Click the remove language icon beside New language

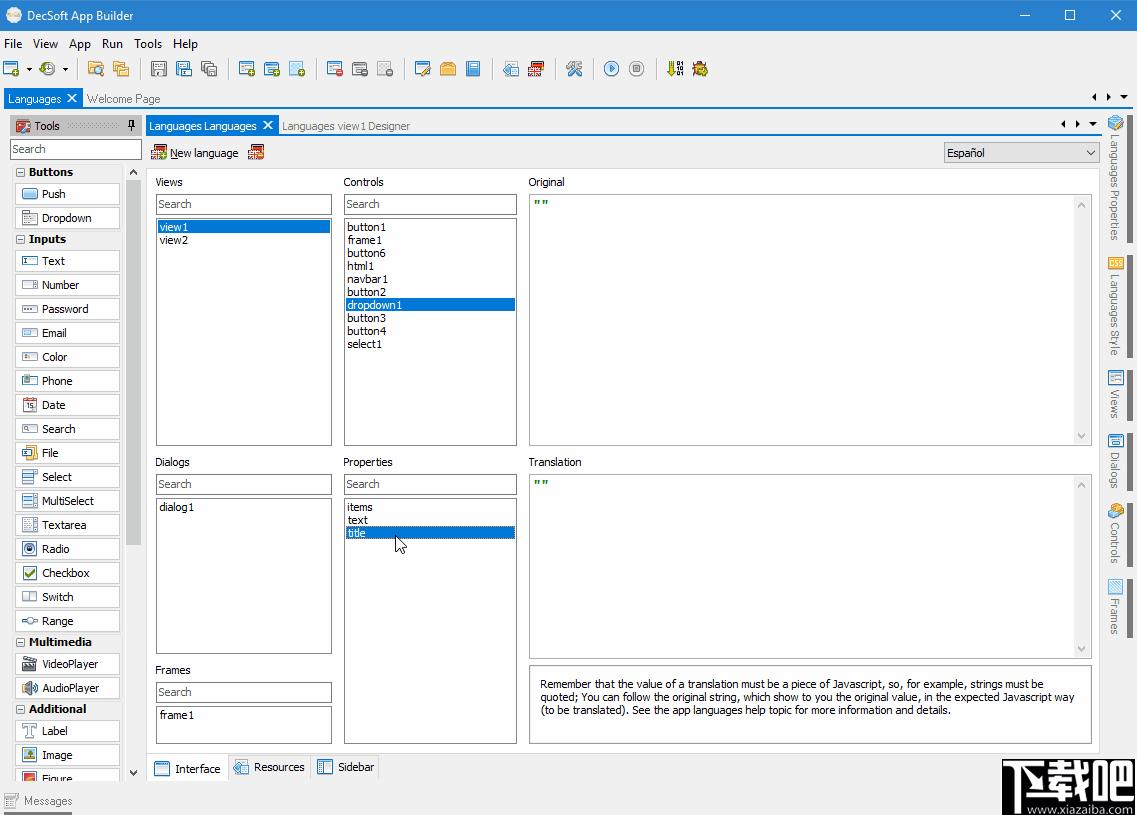pos(256,153)
